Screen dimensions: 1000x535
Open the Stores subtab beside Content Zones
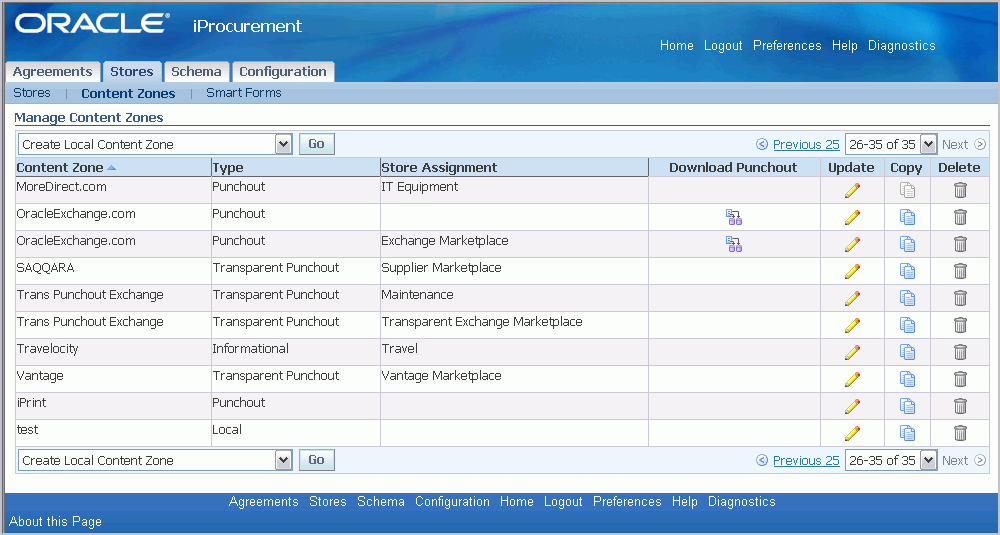click(32, 93)
